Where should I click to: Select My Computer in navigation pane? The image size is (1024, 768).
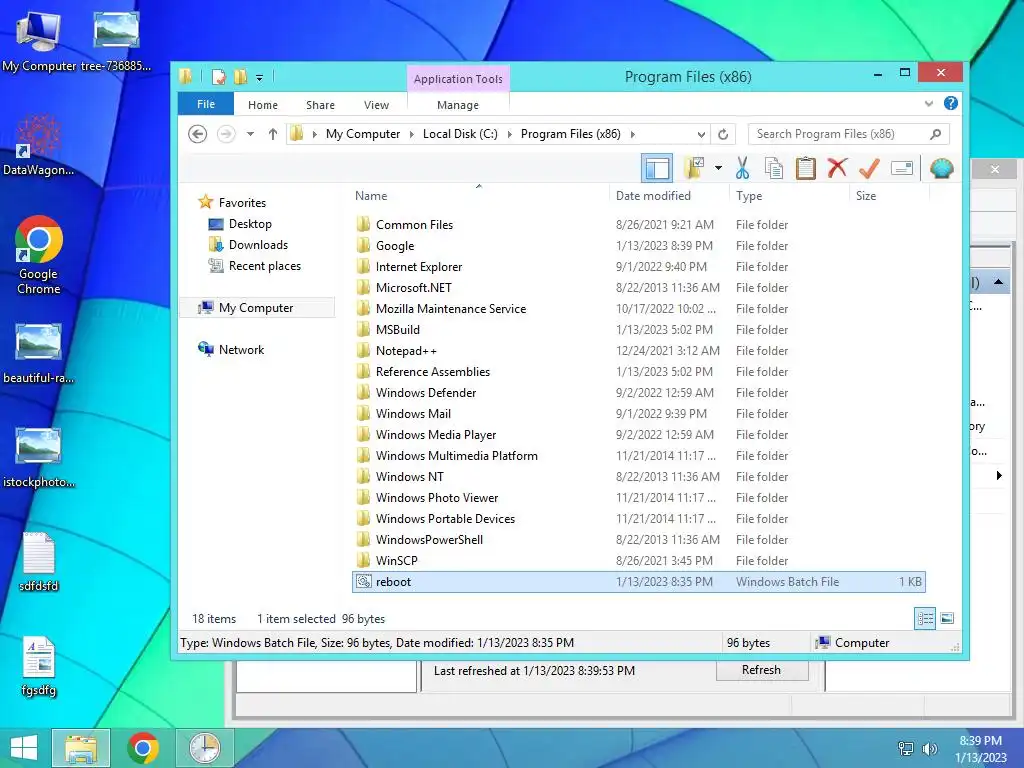point(256,308)
